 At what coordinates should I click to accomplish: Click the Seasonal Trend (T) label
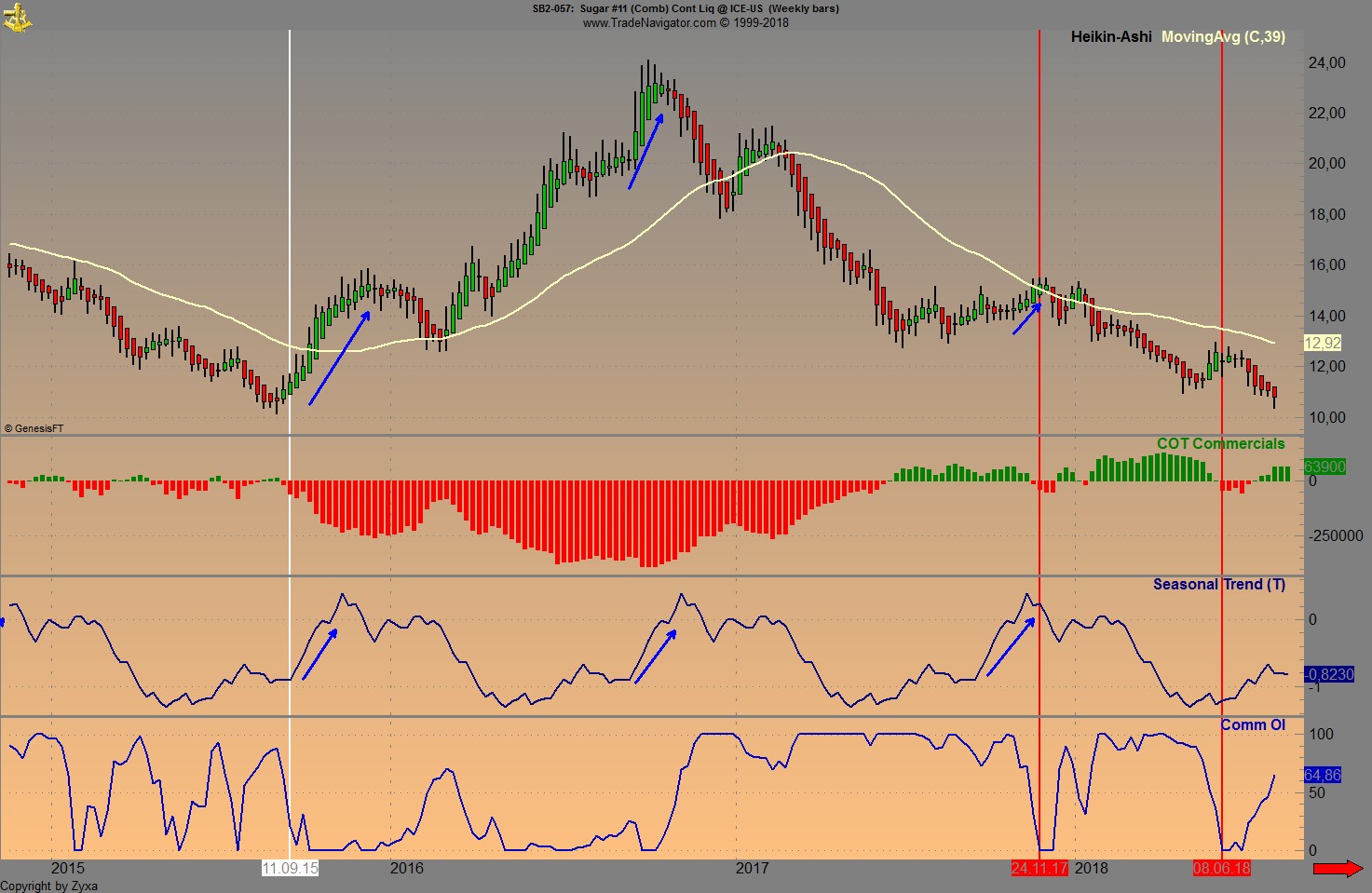point(1218,584)
